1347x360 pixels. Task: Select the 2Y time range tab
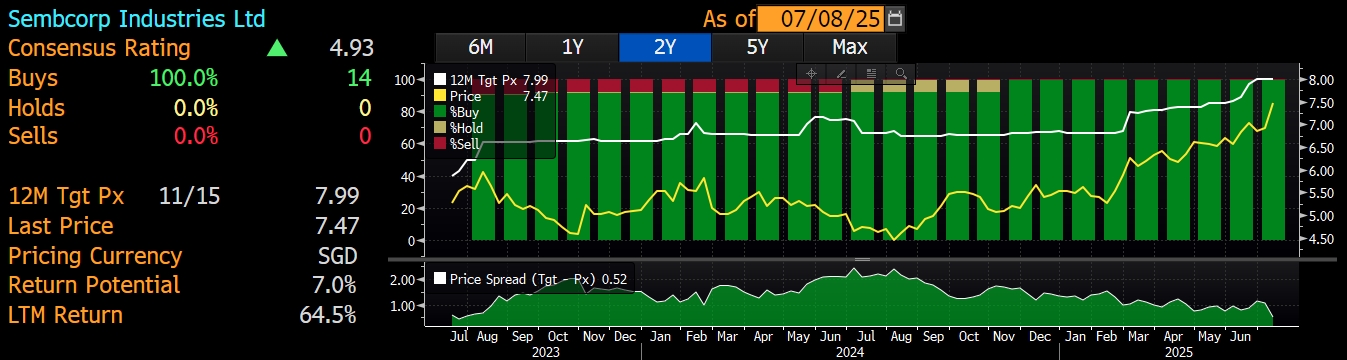click(x=665, y=47)
